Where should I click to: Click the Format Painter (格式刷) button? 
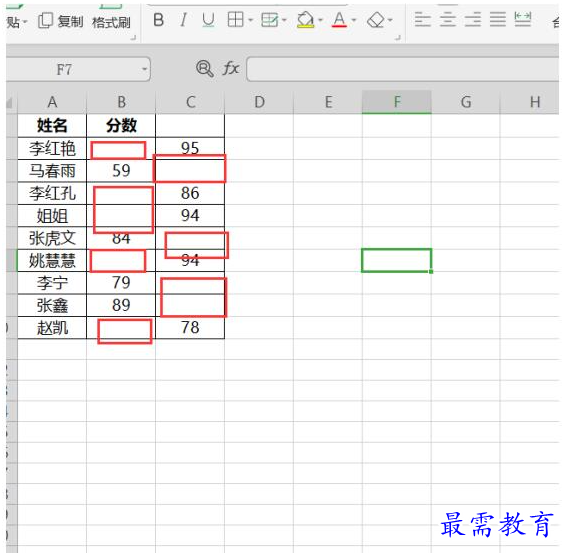click(111, 22)
